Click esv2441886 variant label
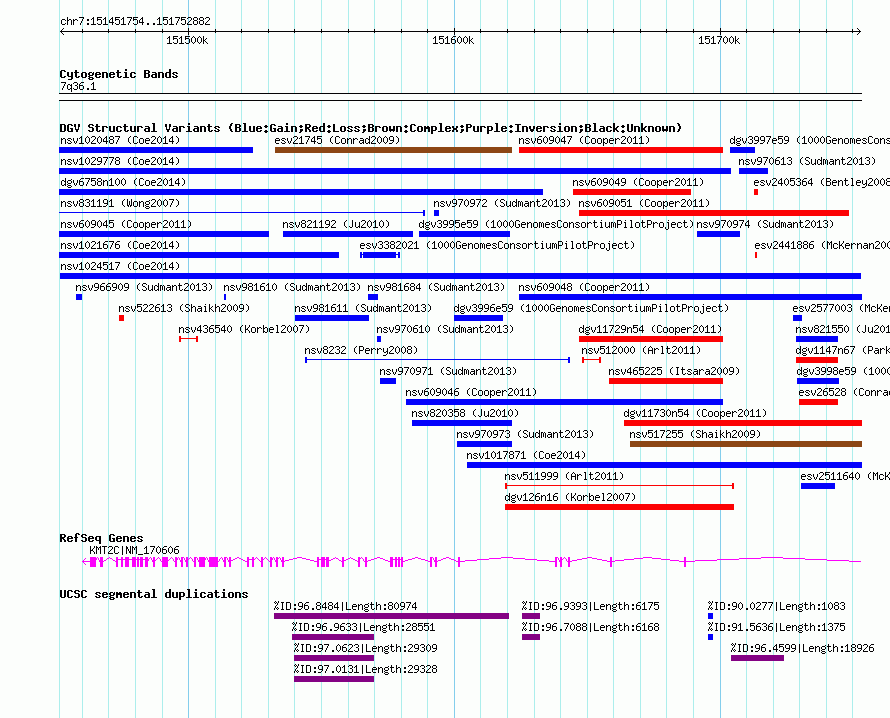890x718 pixels. [x=822, y=245]
